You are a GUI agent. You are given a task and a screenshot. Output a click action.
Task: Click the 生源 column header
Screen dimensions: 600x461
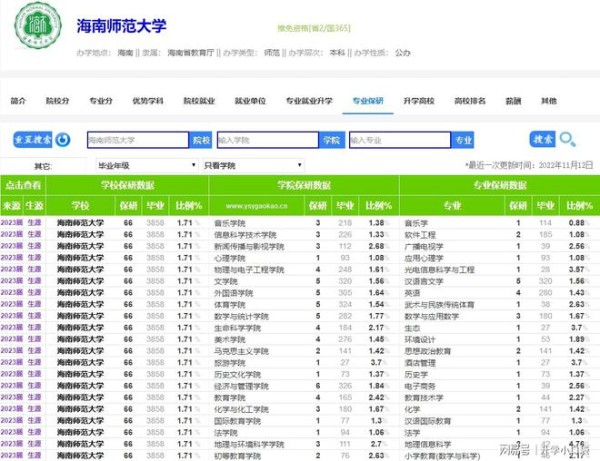34,206
